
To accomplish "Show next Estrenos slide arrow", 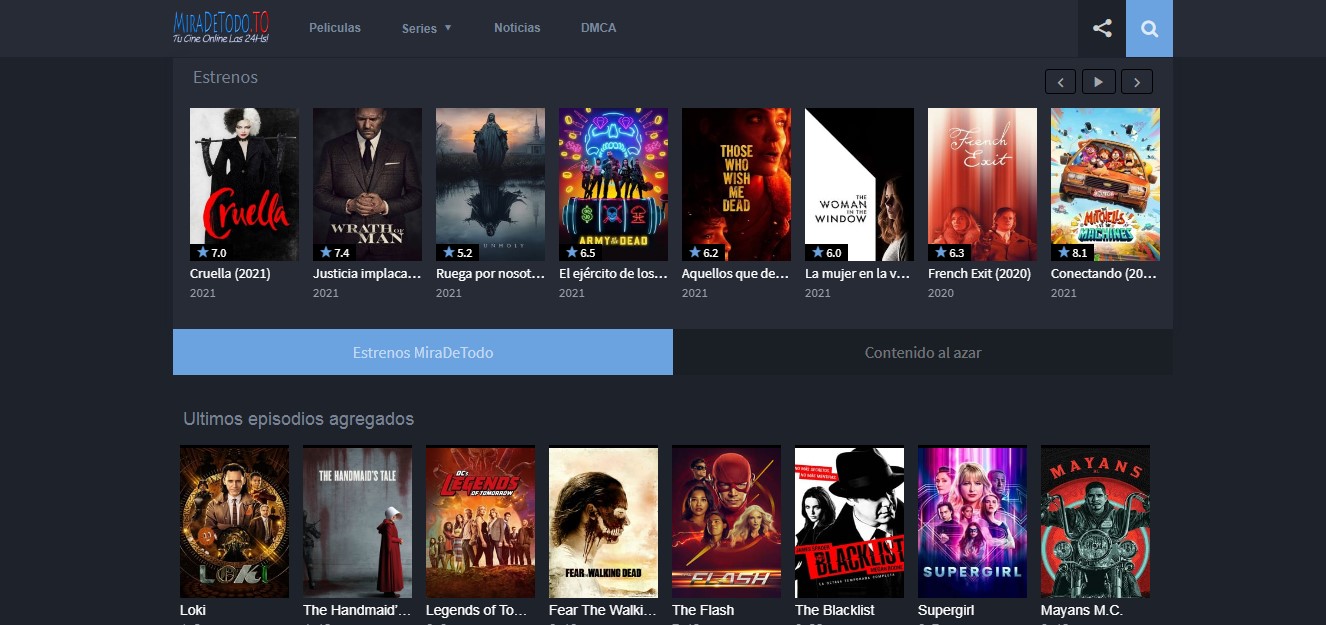I will pyautogui.click(x=1137, y=82).
